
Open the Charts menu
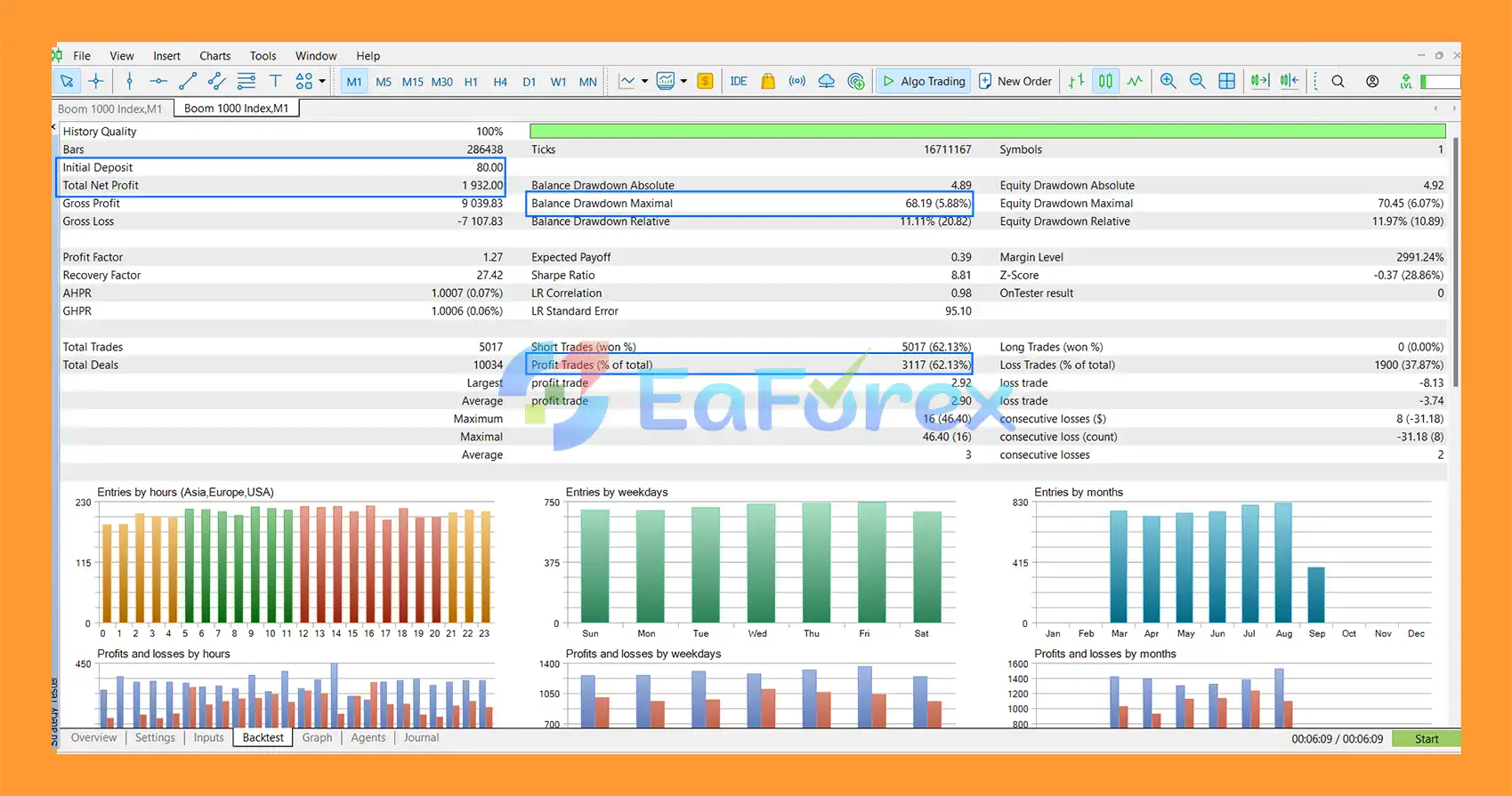[x=214, y=55]
